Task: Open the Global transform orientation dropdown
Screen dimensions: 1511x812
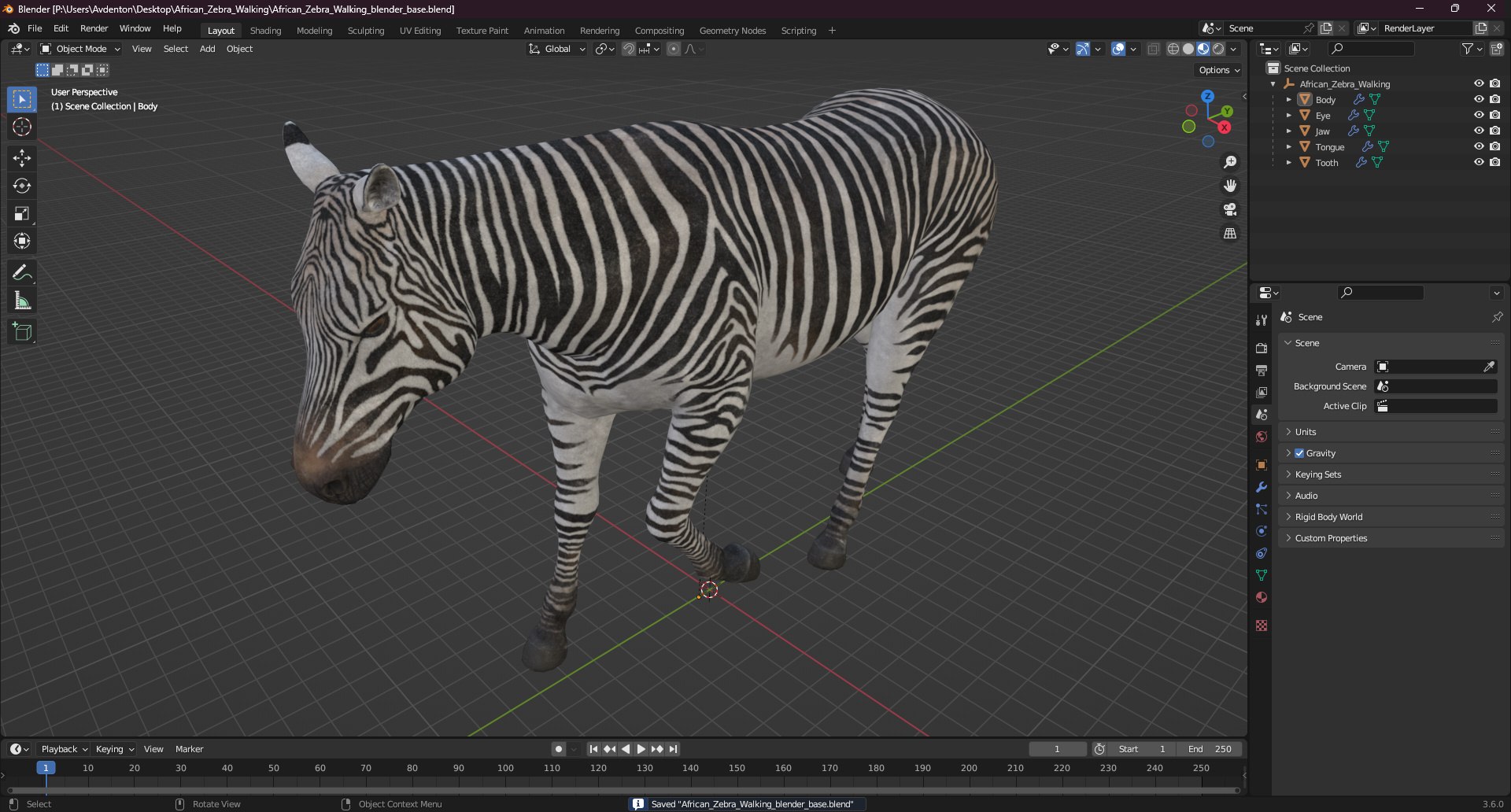Action: (557, 49)
